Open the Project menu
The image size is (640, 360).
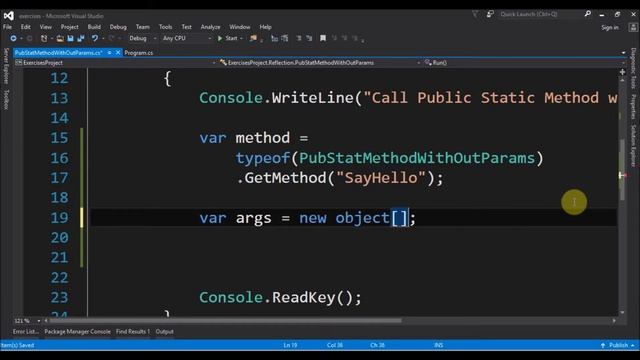(x=69, y=27)
